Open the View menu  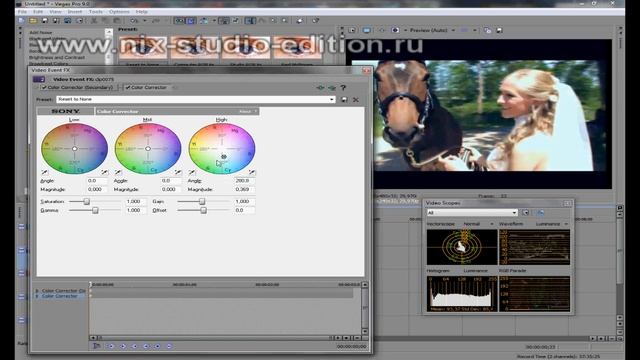[x=56, y=12]
